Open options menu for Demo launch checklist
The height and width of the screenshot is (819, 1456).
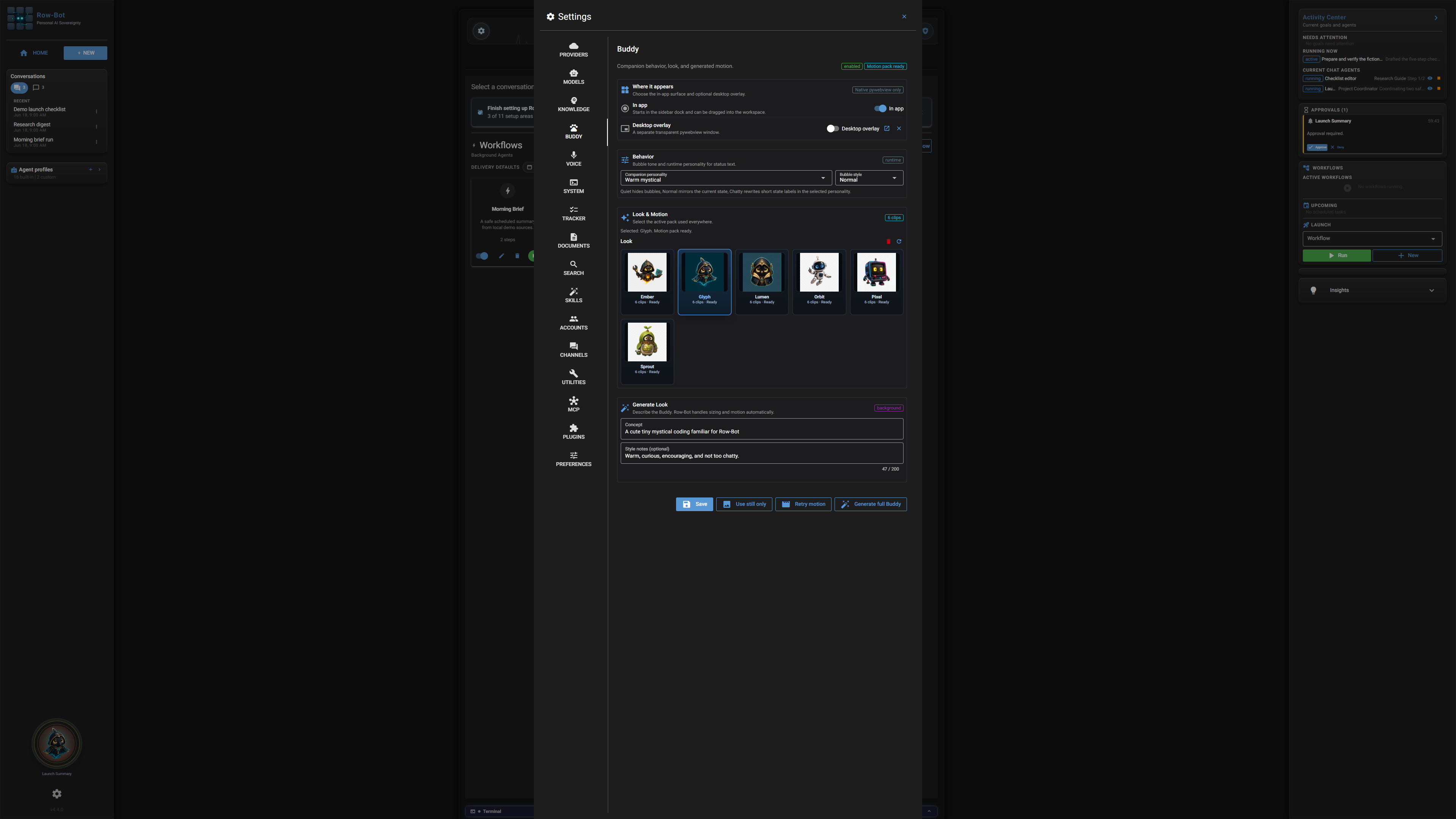pyautogui.click(x=96, y=112)
